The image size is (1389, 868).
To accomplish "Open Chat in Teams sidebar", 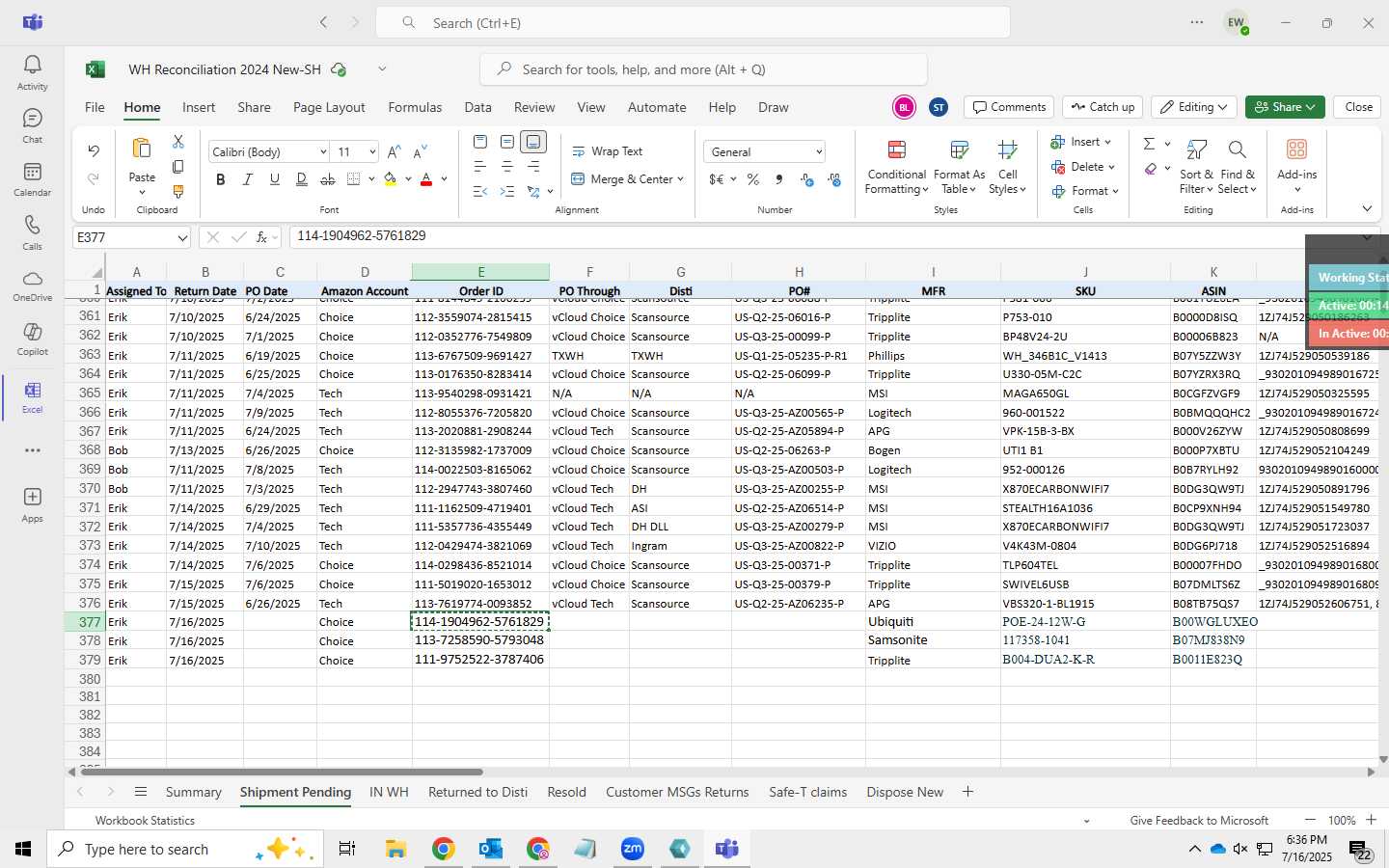I will point(32,125).
